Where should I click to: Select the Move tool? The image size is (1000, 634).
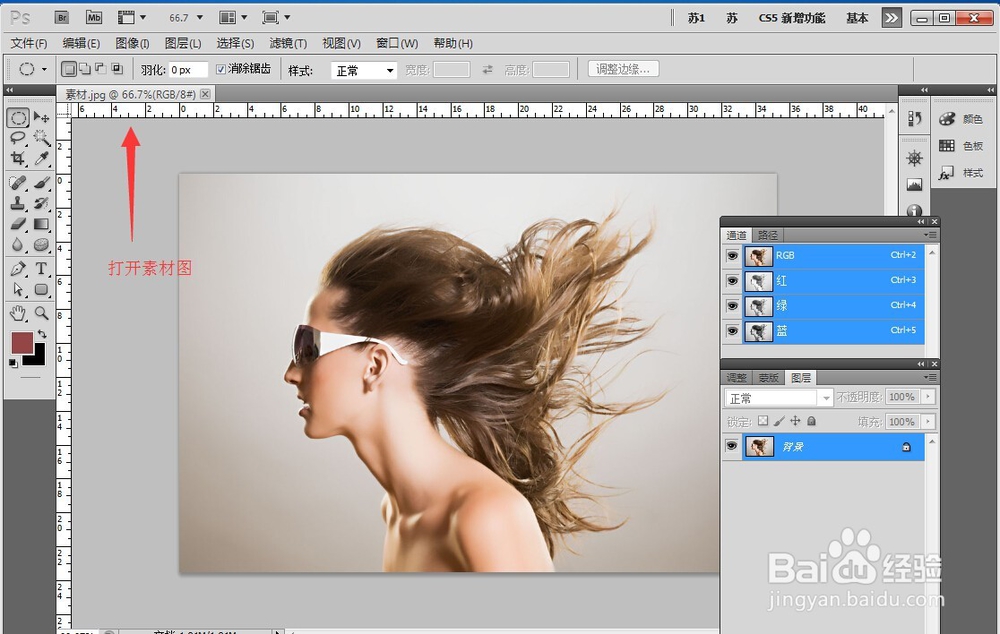click(x=41, y=117)
